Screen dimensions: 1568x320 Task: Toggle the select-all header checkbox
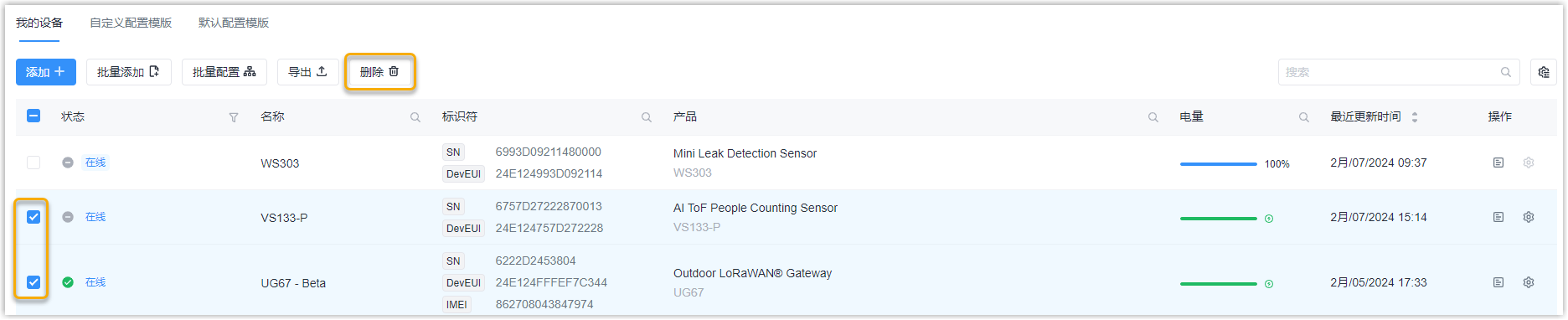(x=34, y=116)
